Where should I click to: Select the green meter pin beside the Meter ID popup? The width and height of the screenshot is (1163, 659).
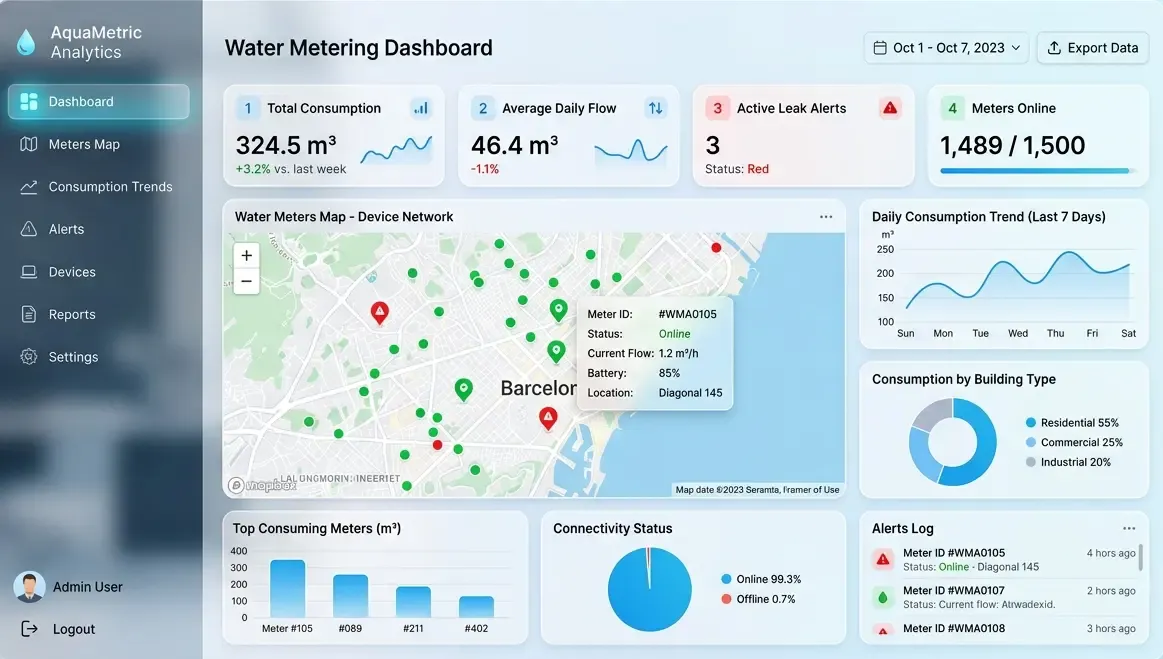pos(559,309)
